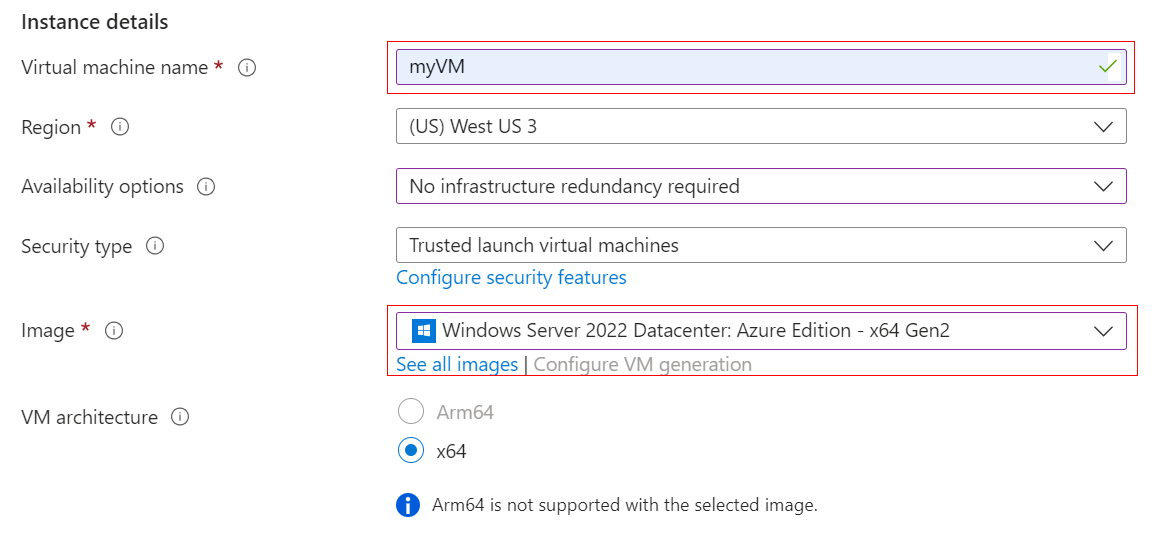The image size is (1167, 551).
Task: Click info icon next to Security type
Action: tap(155, 246)
